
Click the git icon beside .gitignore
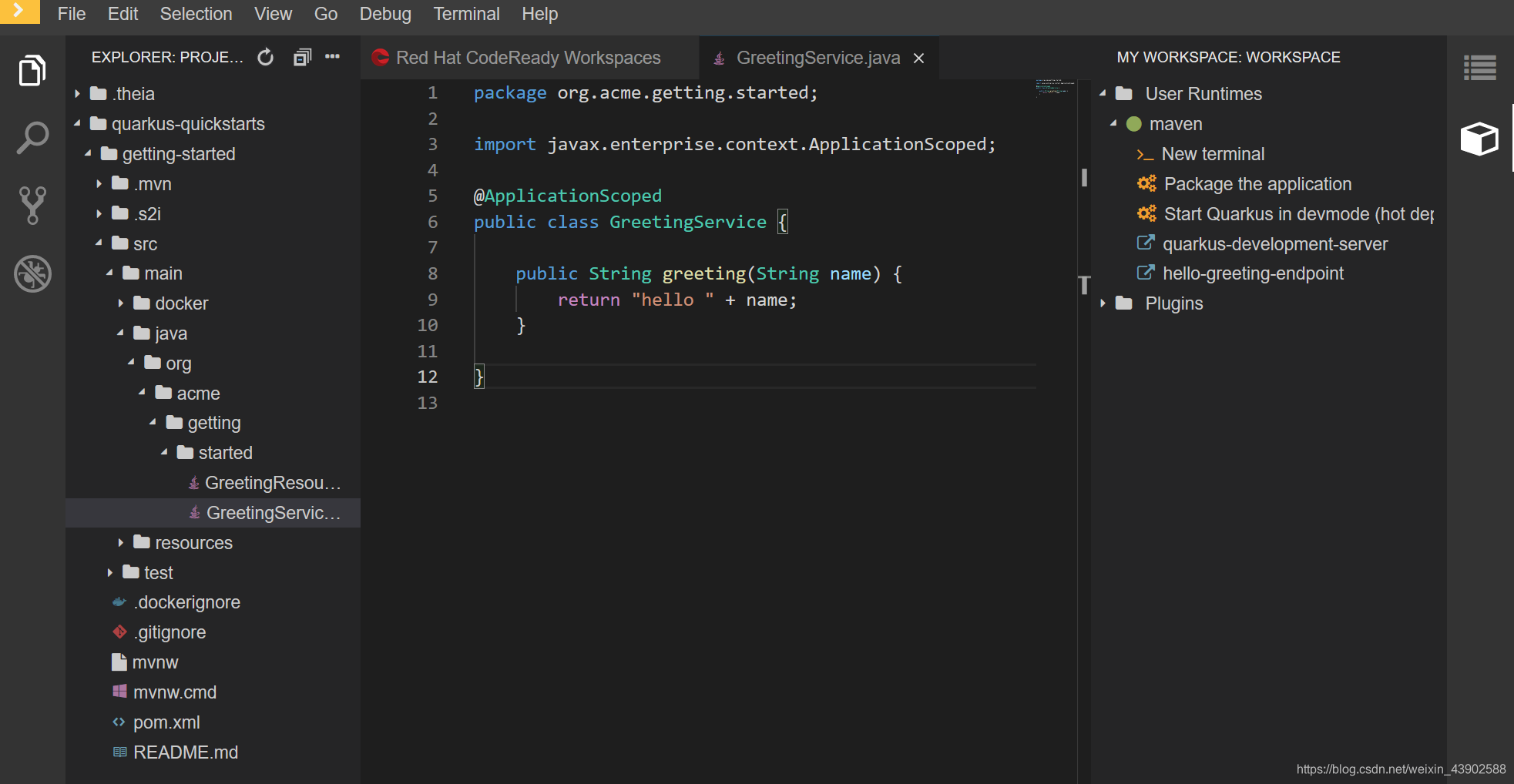[119, 632]
